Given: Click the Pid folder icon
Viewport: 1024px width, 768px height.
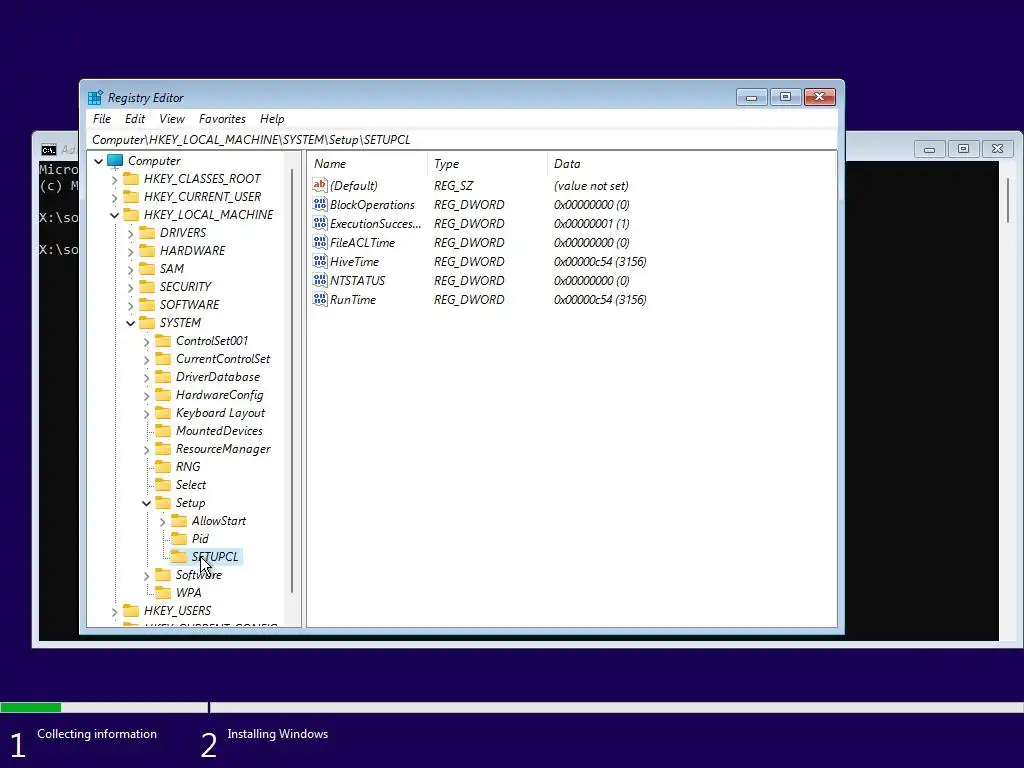Looking at the screenshot, I should click(179, 539).
